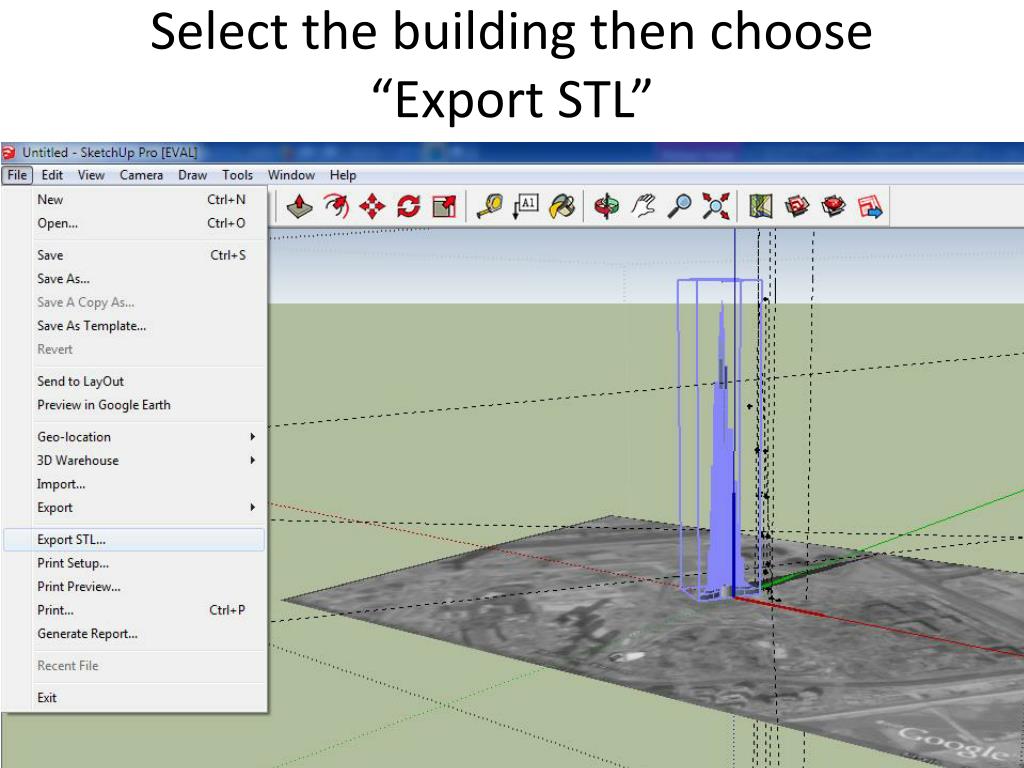Expand the Geo-location submenu
The width and height of the screenshot is (1024, 768).
(x=134, y=437)
